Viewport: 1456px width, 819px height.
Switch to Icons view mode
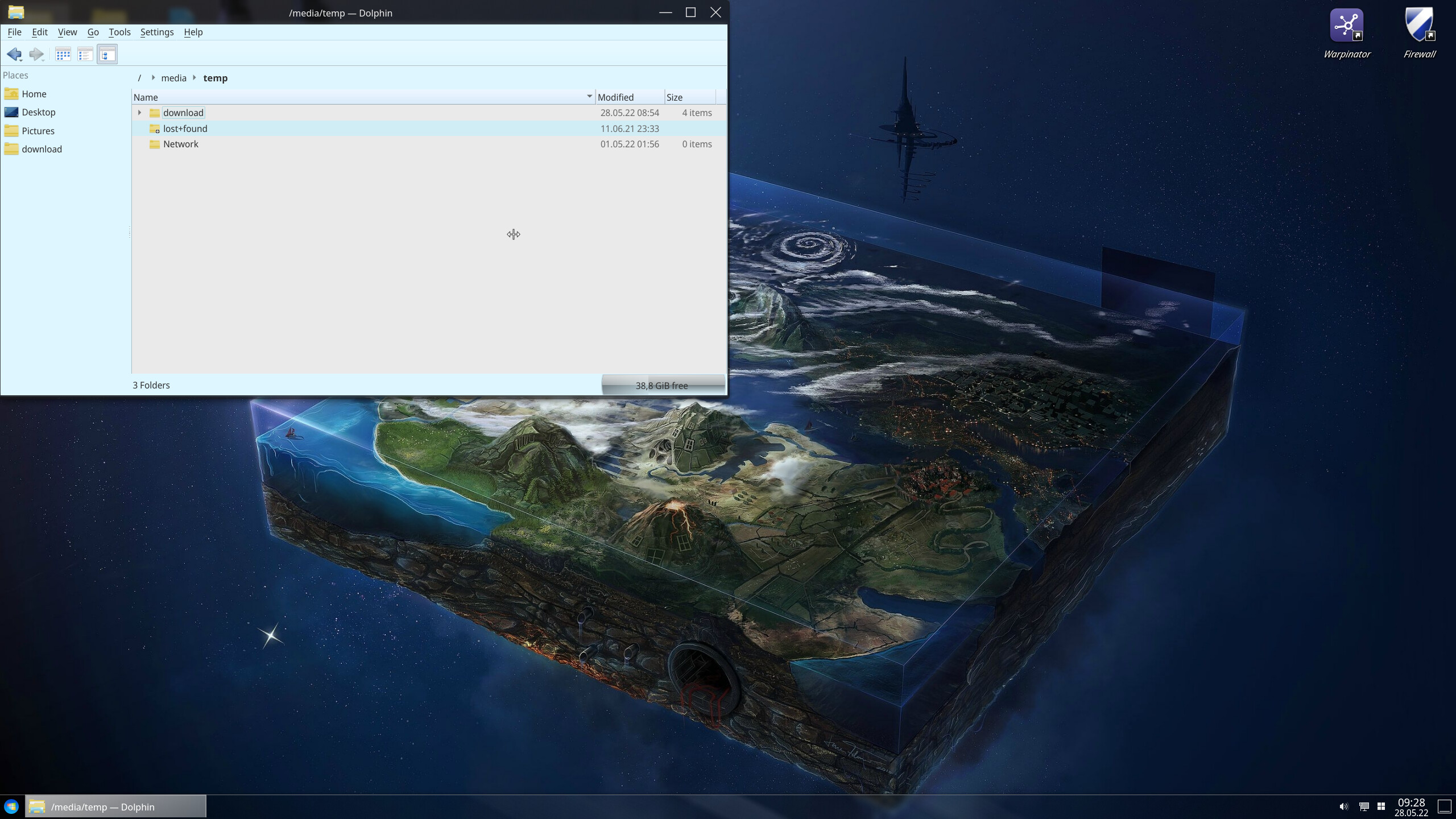tap(63, 54)
